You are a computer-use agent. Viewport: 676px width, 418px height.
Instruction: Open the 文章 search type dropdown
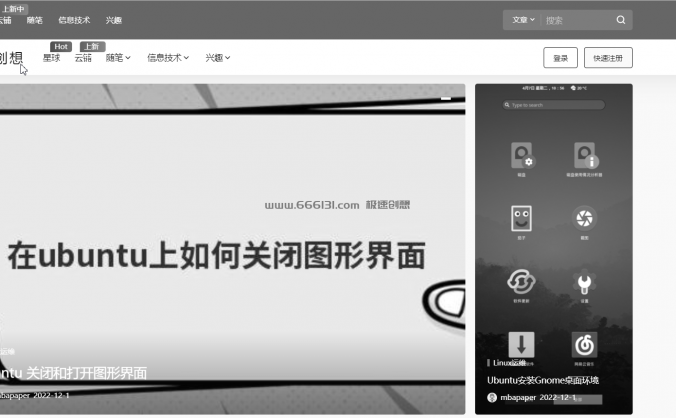(523, 19)
